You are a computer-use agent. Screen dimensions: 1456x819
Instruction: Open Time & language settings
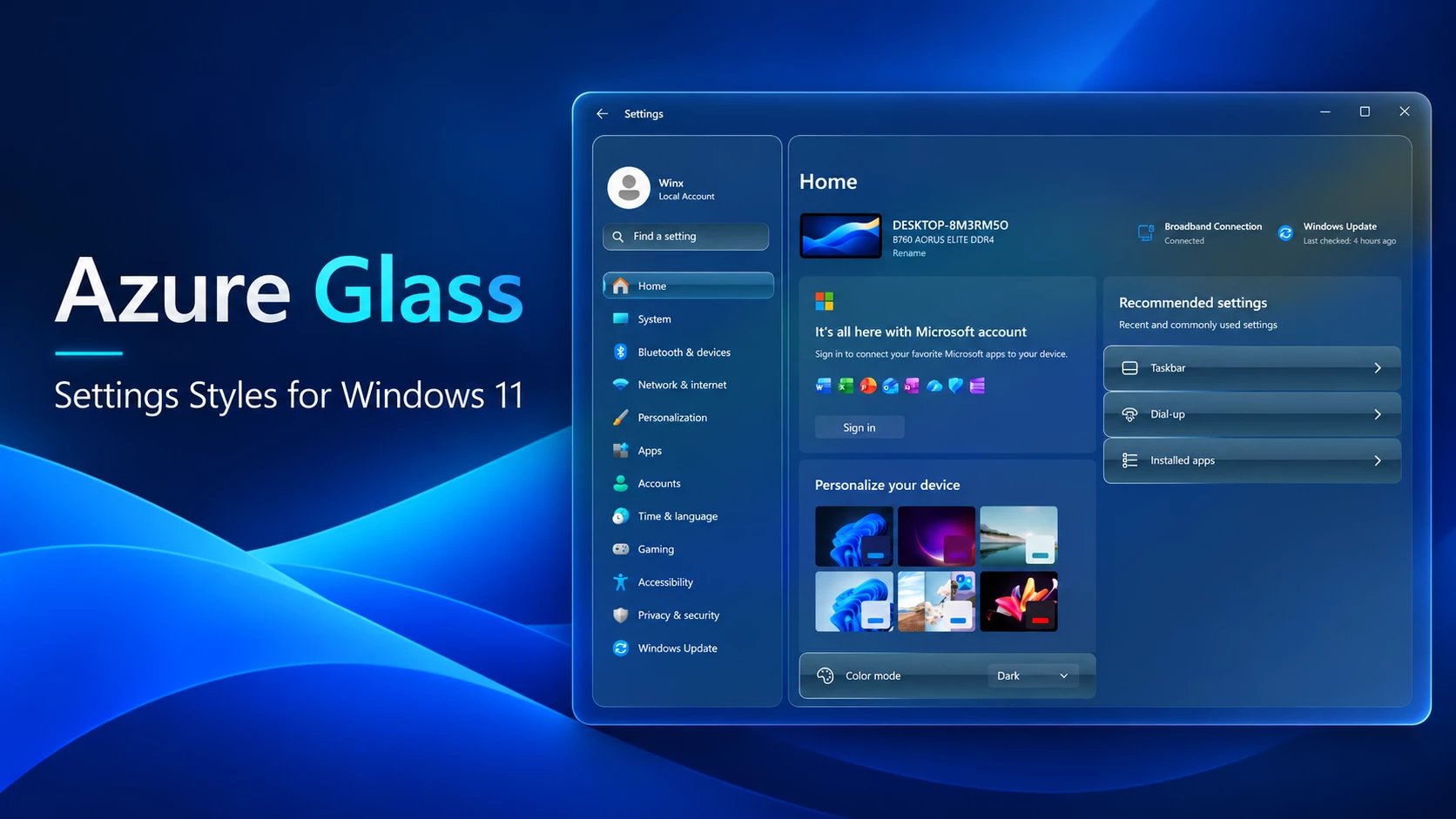coord(688,516)
